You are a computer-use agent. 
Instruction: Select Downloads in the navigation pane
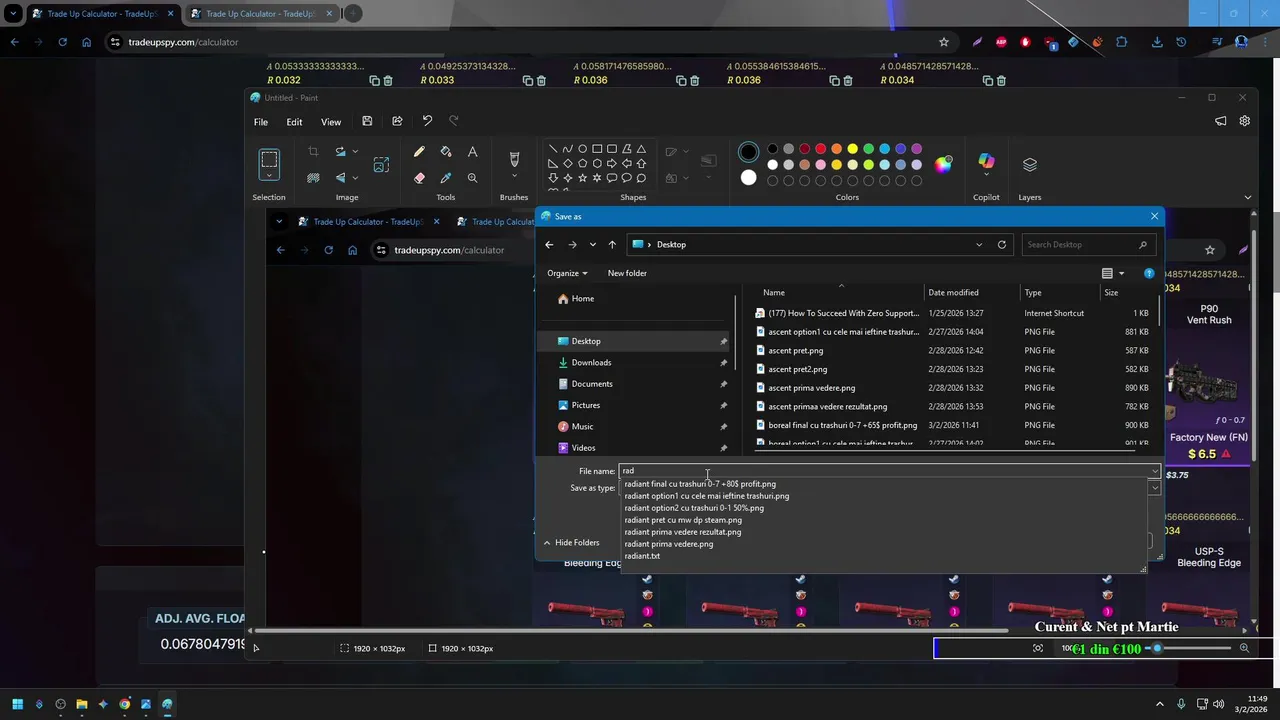(591, 362)
